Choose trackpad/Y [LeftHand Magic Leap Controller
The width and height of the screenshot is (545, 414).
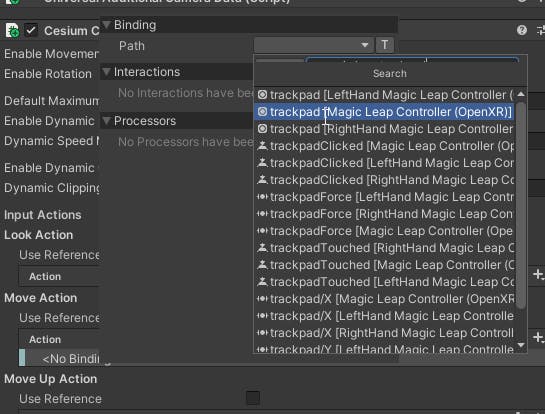[x=384, y=348]
